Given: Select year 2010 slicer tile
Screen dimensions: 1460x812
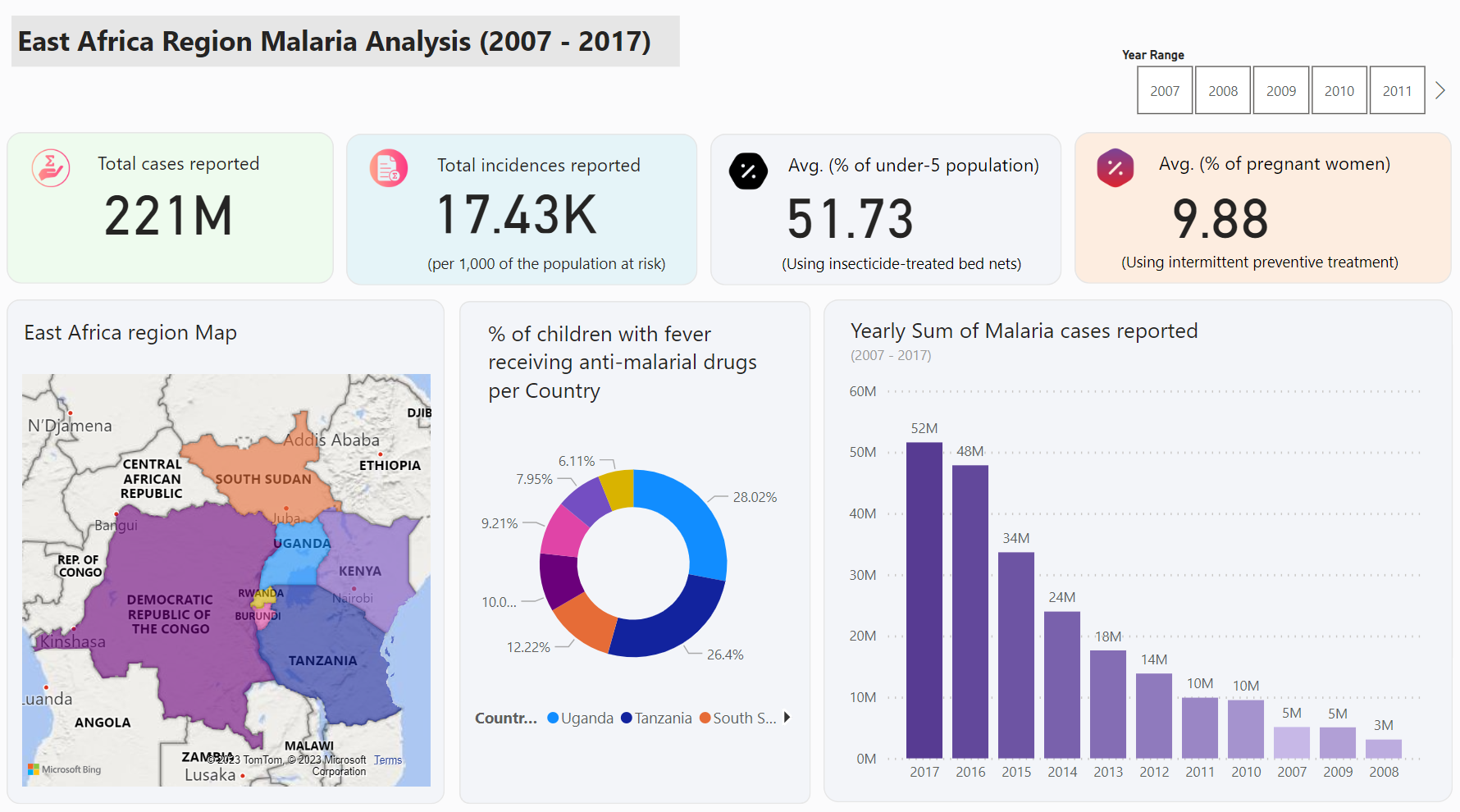Looking at the screenshot, I should tap(1339, 90).
